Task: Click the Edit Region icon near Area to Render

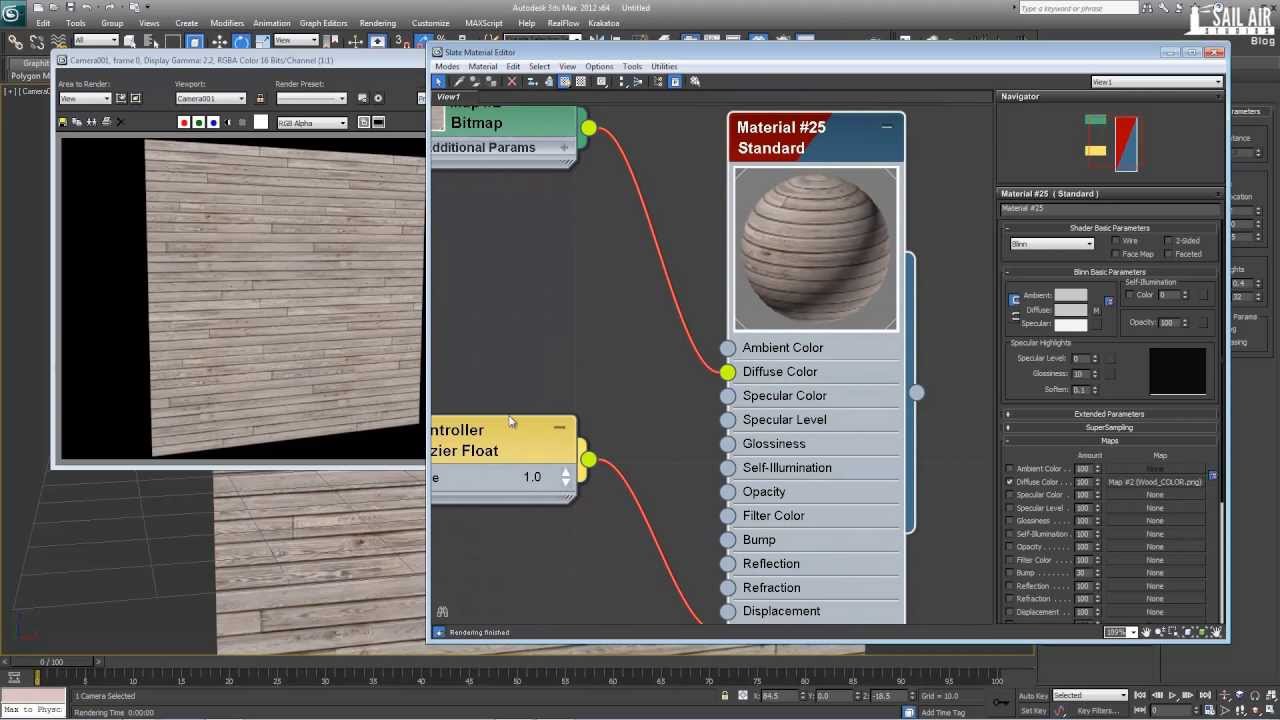Action: pyautogui.click(x=121, y=98)
